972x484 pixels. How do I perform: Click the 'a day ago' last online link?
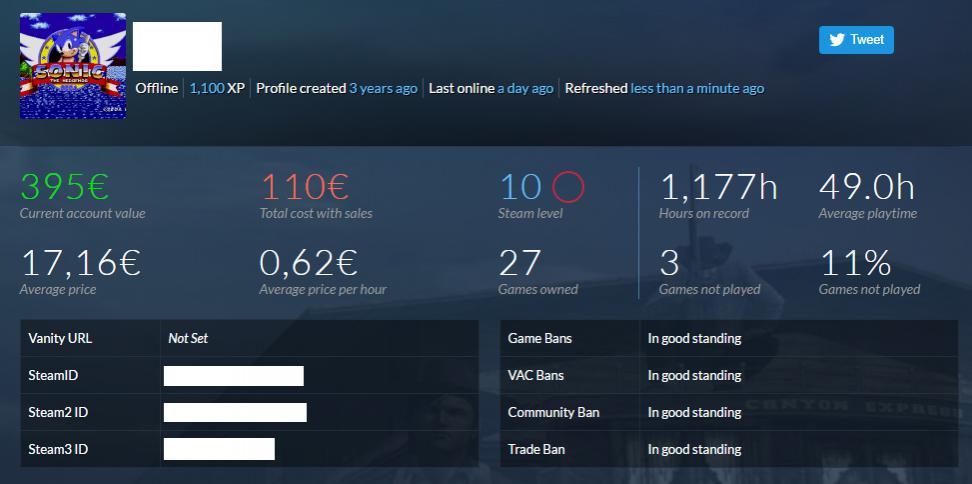coord(525,88)
